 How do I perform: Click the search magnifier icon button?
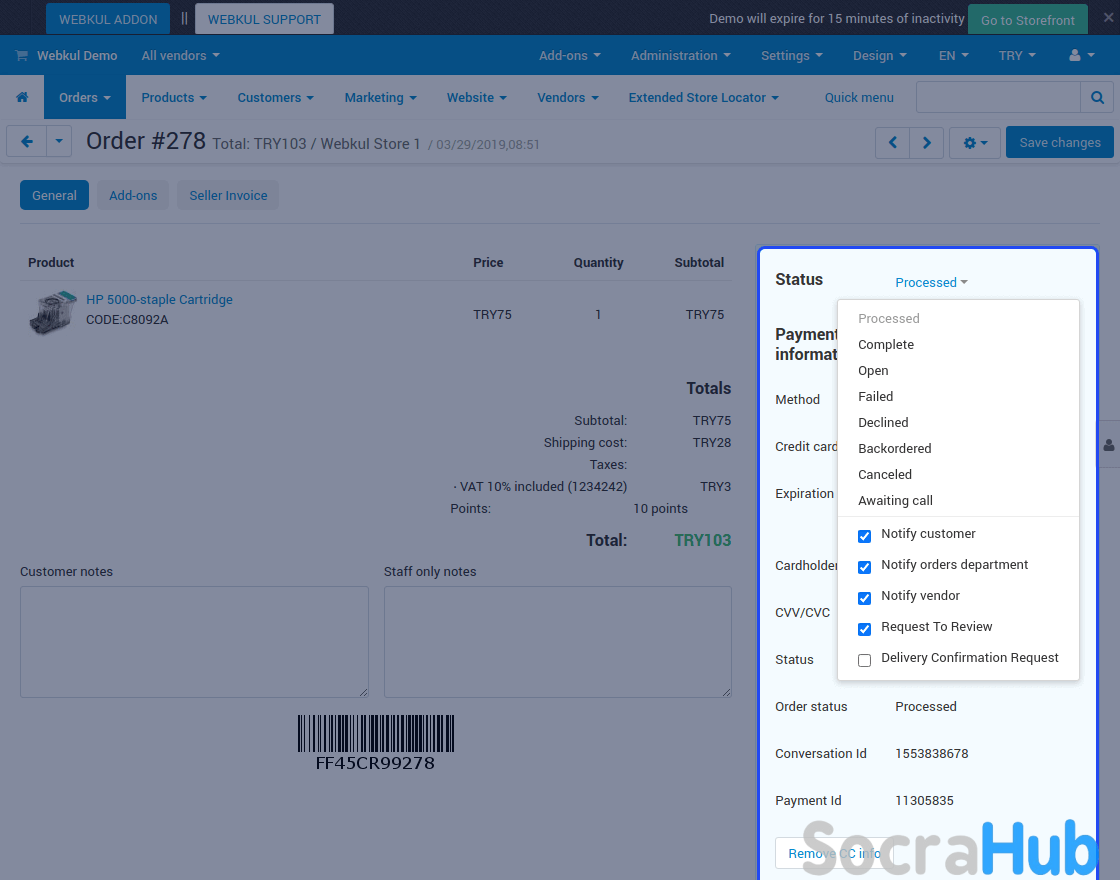1097,98
